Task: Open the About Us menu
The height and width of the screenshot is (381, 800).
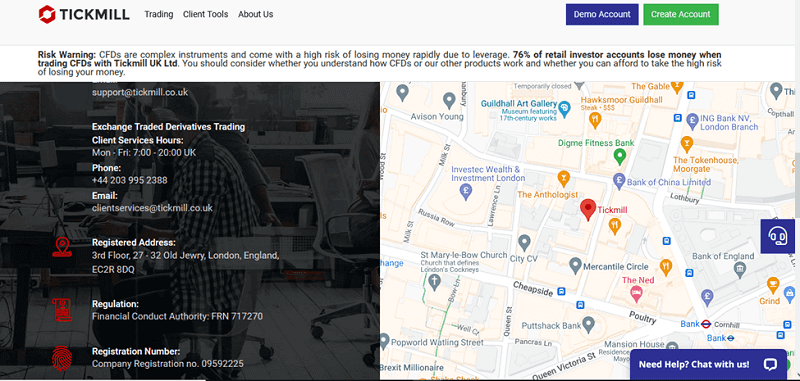Action: point(256,14)
